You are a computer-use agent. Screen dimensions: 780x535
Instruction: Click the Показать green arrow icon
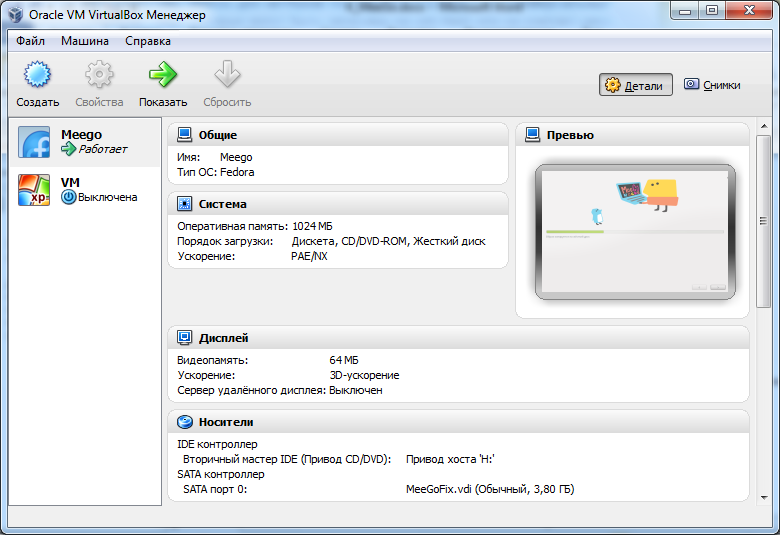(163, 75)
